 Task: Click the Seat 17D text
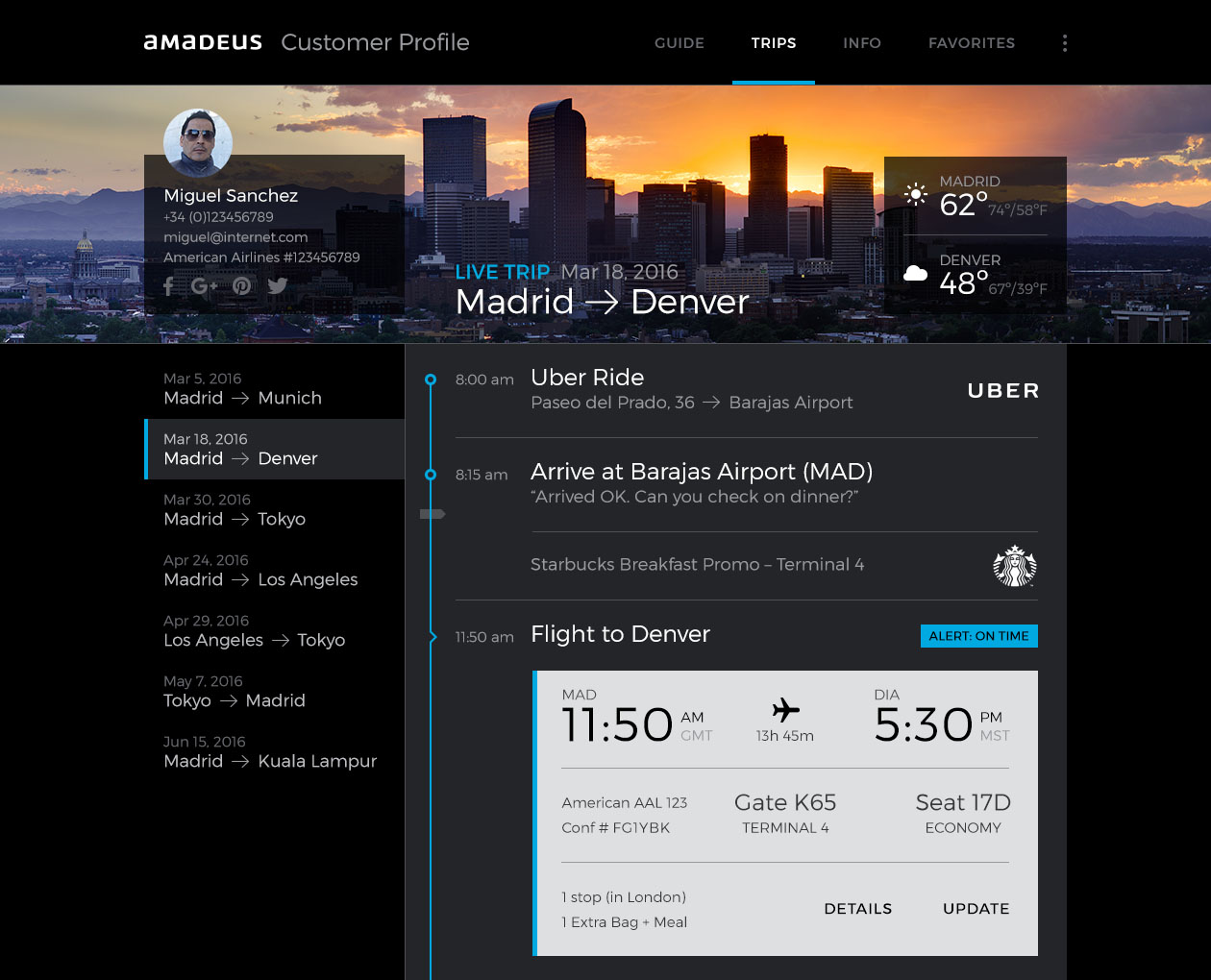point(963,802)
